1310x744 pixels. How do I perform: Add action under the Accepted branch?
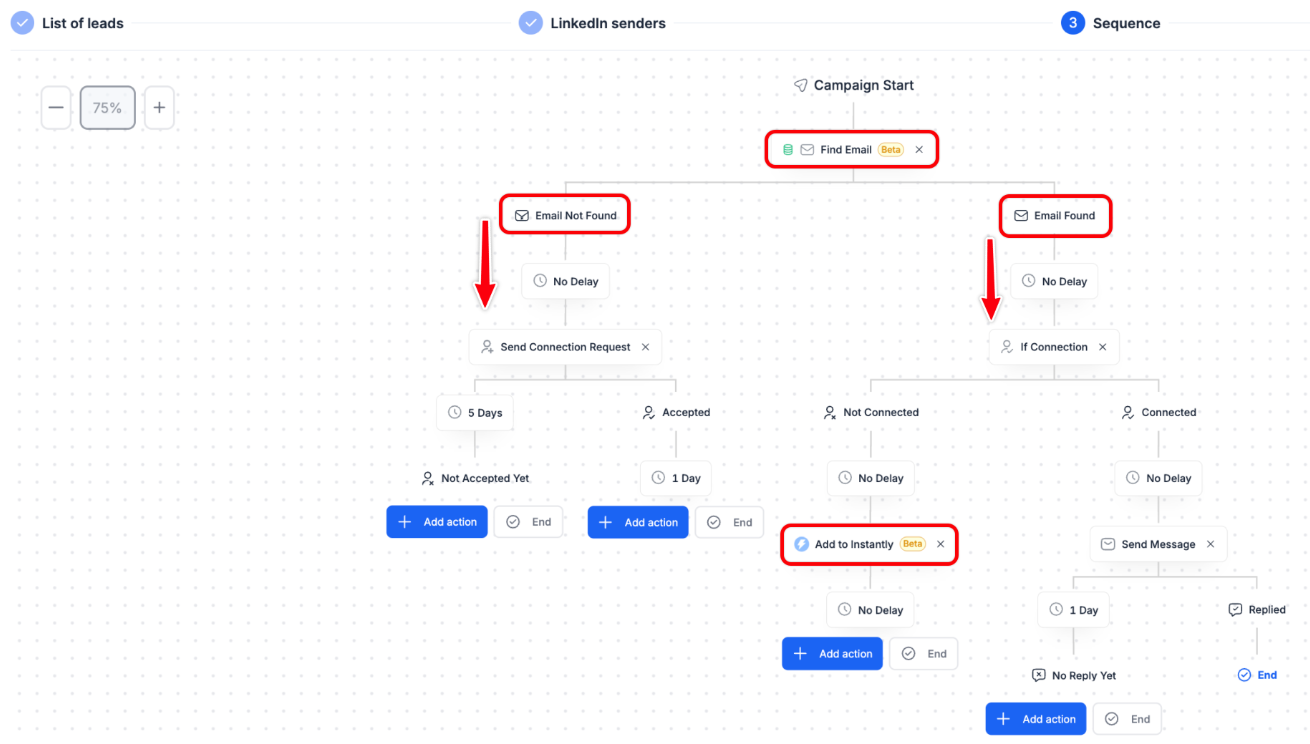coord(638,522)
